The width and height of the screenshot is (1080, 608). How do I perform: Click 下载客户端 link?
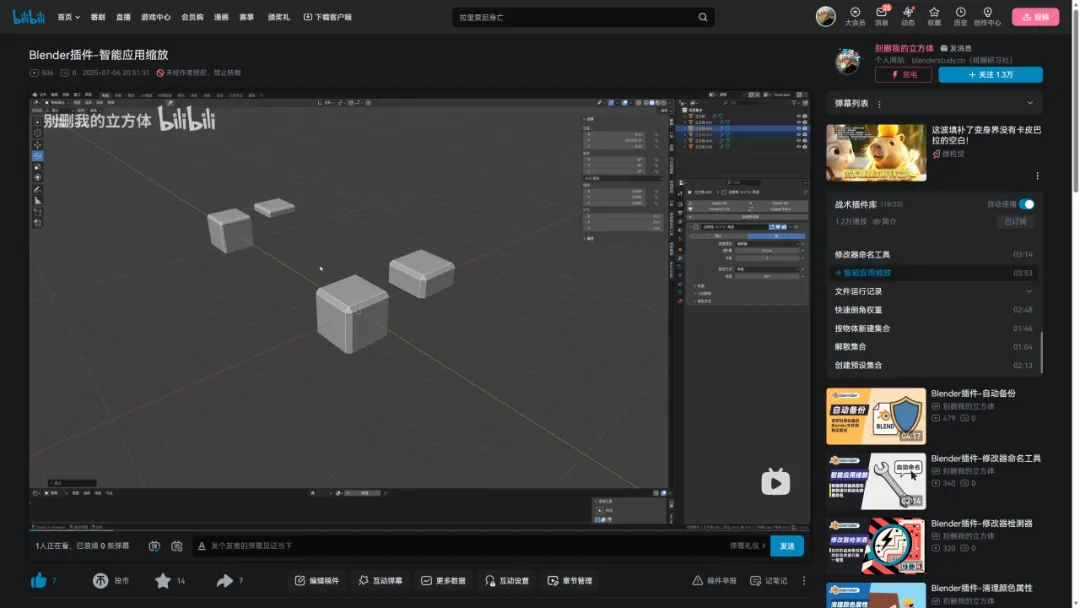pyautogui.click(x=328, y=17)
